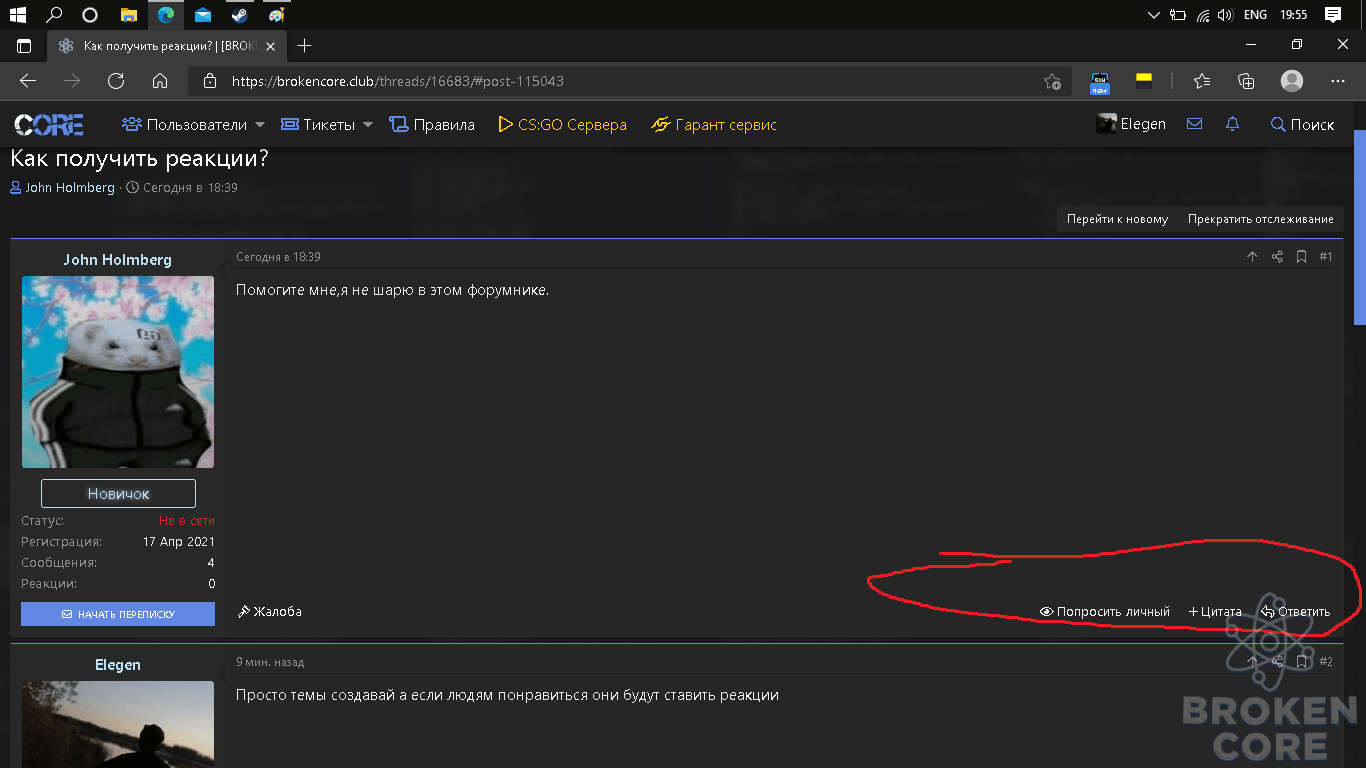Screen dimensions: 1366x768
Task: Open Гарант сервис page
Action: pos(714,125)
